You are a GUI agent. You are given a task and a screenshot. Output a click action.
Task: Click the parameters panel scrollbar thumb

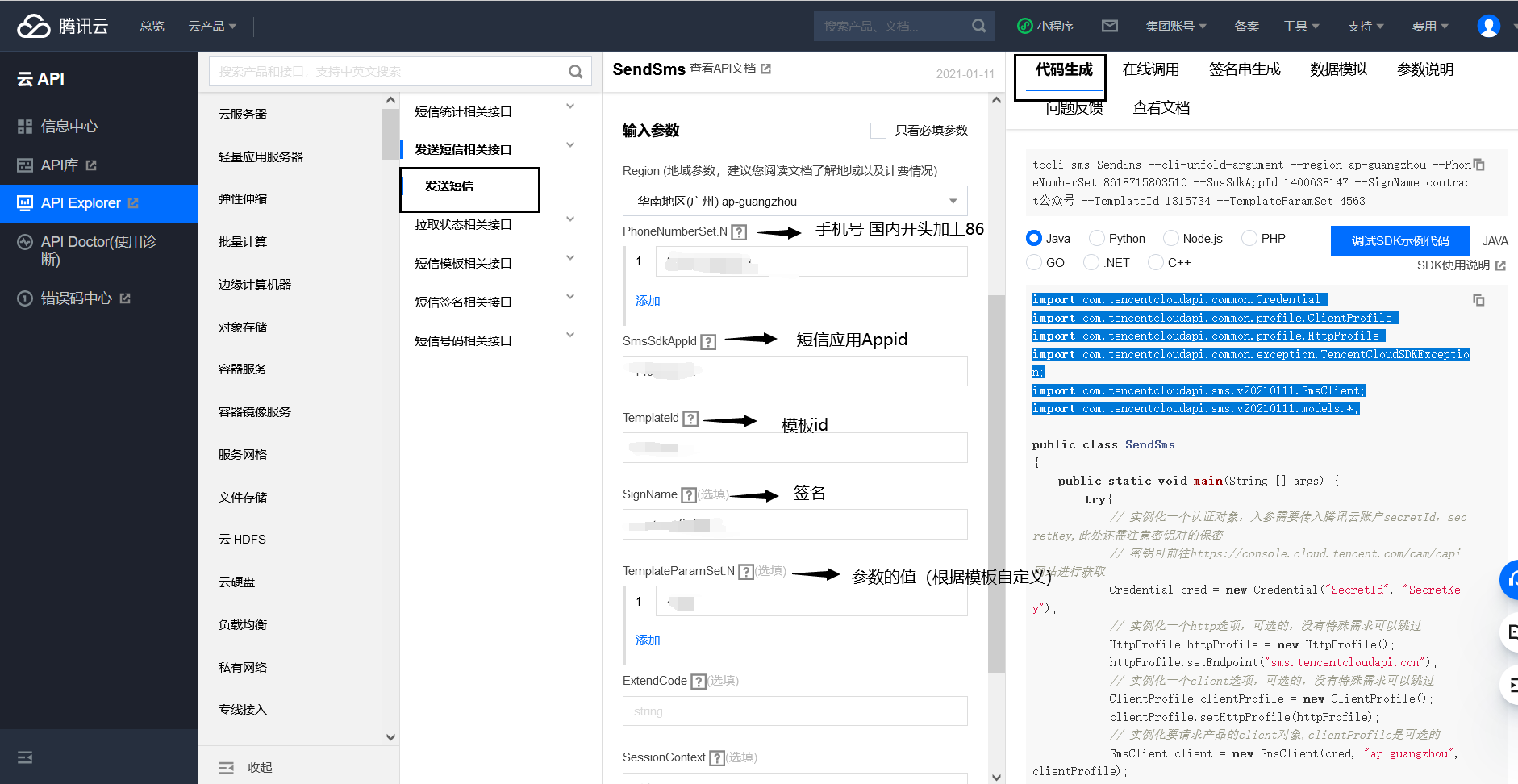[996, 484]
